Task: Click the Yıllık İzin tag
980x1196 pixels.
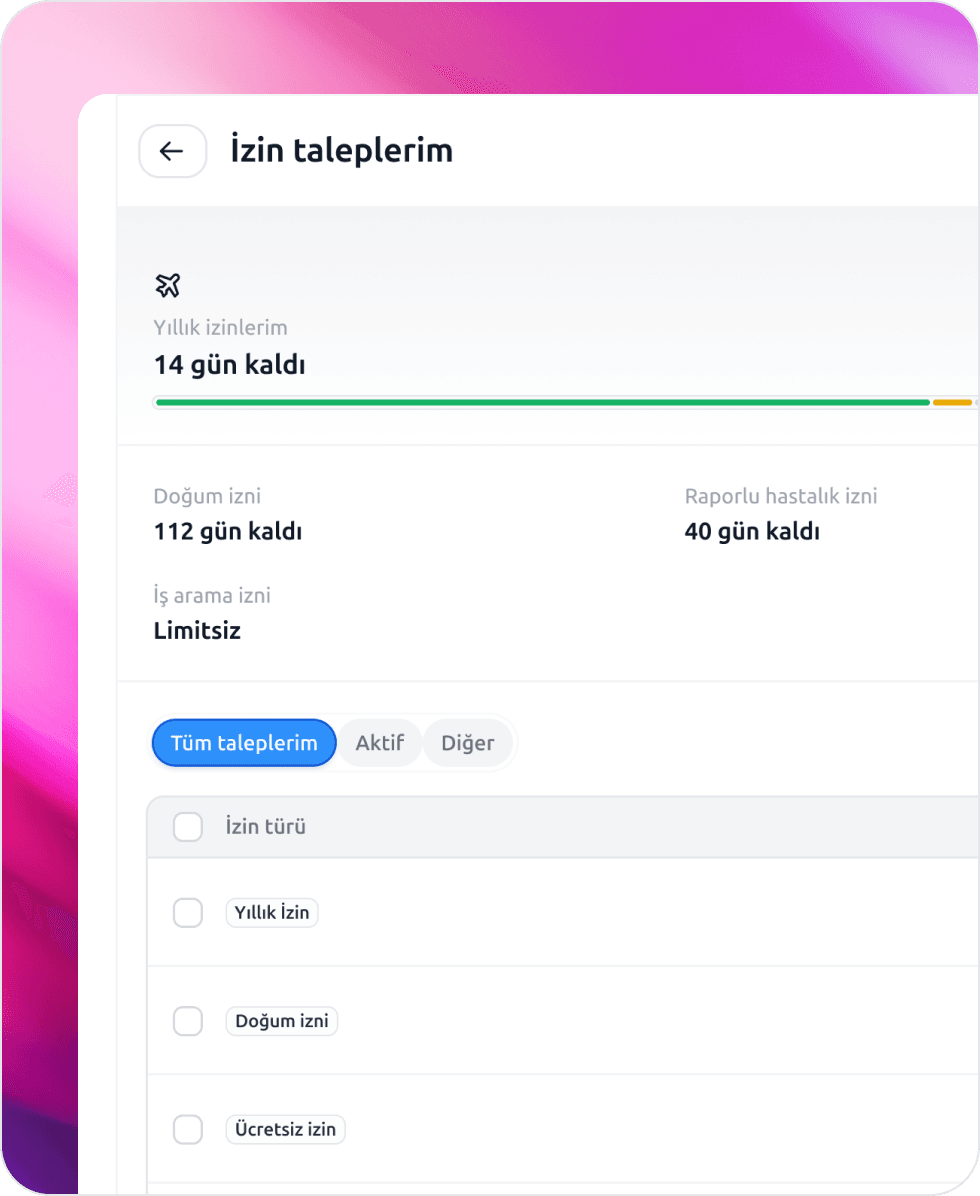Action: tap(272, 912)
